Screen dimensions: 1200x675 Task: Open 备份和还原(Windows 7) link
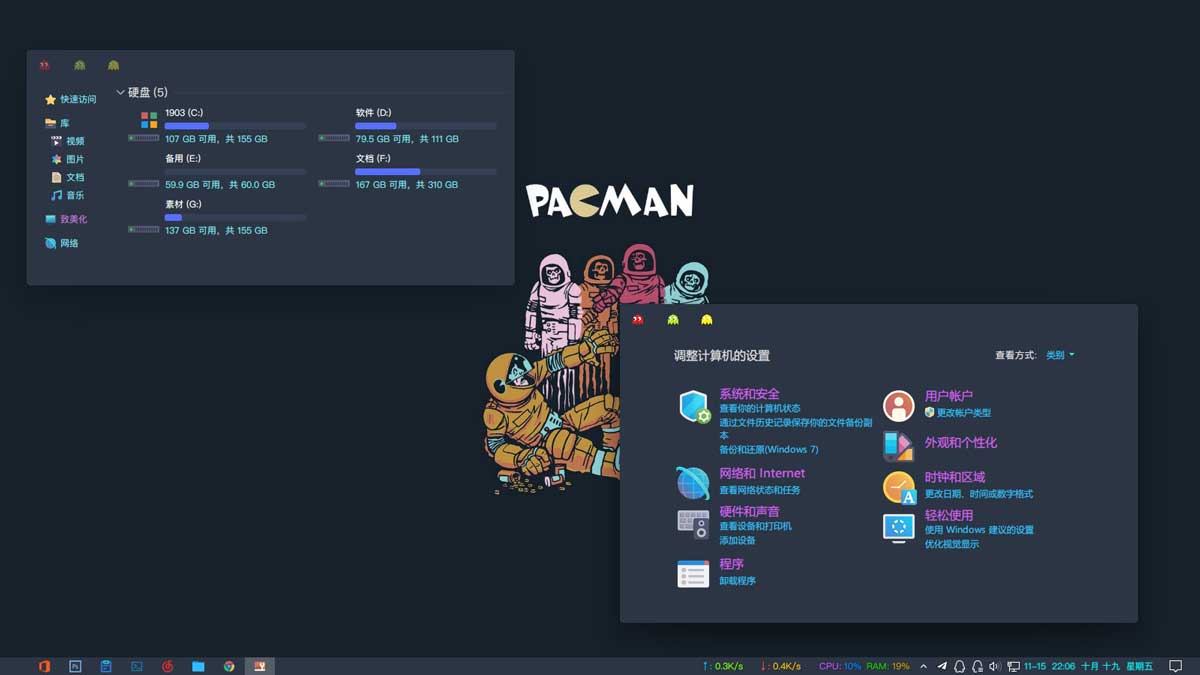(x=769, y=450)
